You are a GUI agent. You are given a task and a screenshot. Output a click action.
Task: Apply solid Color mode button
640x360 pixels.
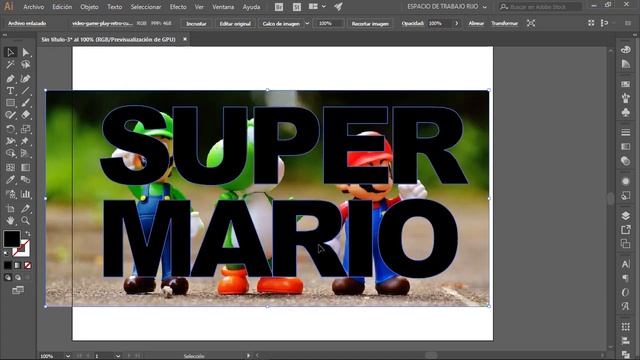tap(8, 265)
